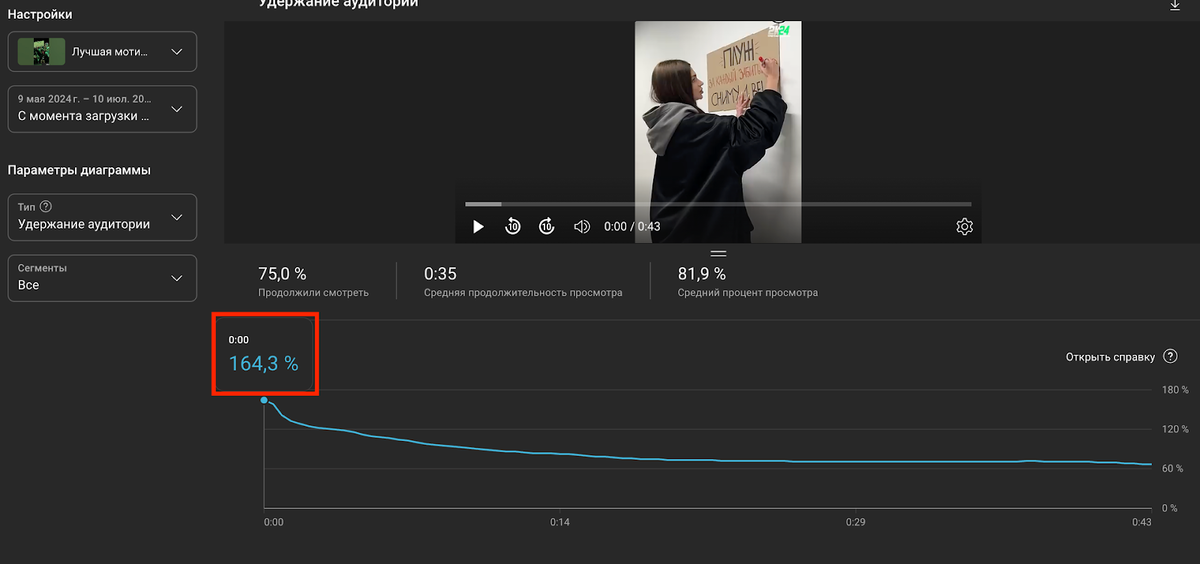Play the video preview
1200x564 pixels.
(478, 227)
